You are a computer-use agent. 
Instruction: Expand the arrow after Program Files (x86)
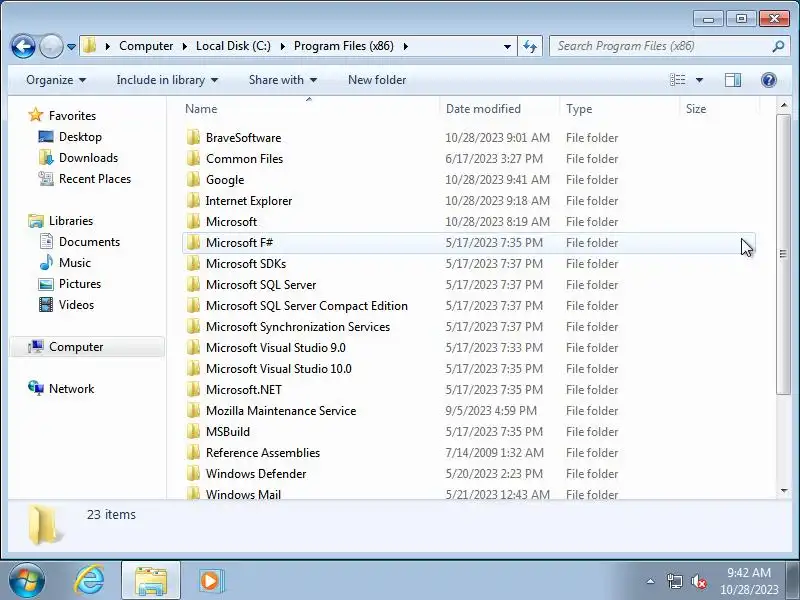[406, 46]
